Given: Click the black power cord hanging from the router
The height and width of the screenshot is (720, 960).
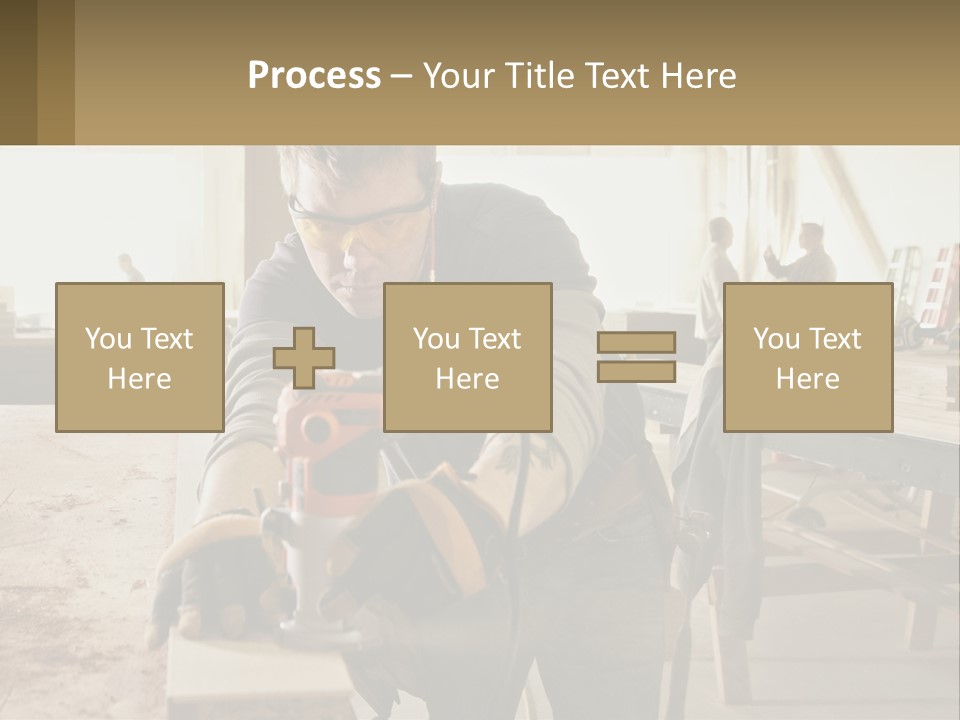Looking at the screenshot, I should pos(516,520).
